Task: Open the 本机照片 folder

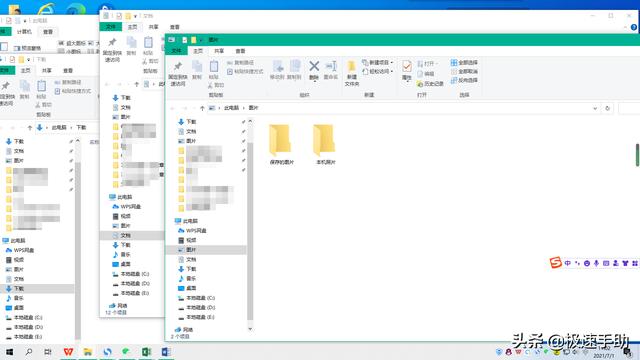Action: [x=325, y=145]
